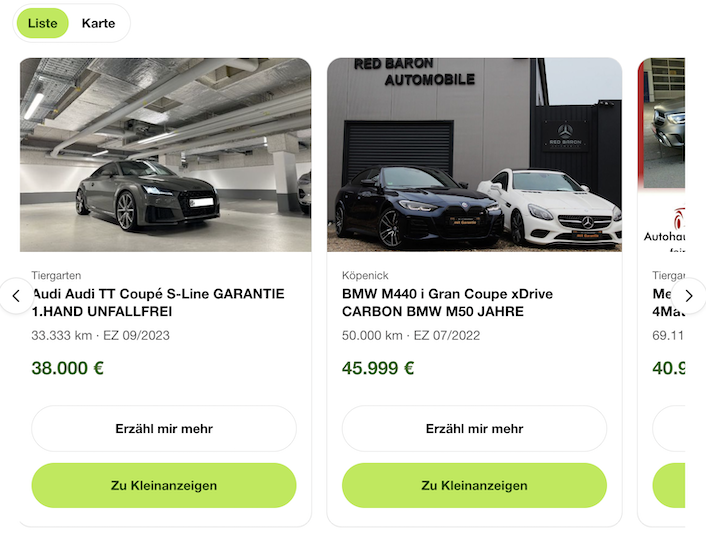Click the Audi mileage and registration line

pyautogui.click(x=100, y=335)
